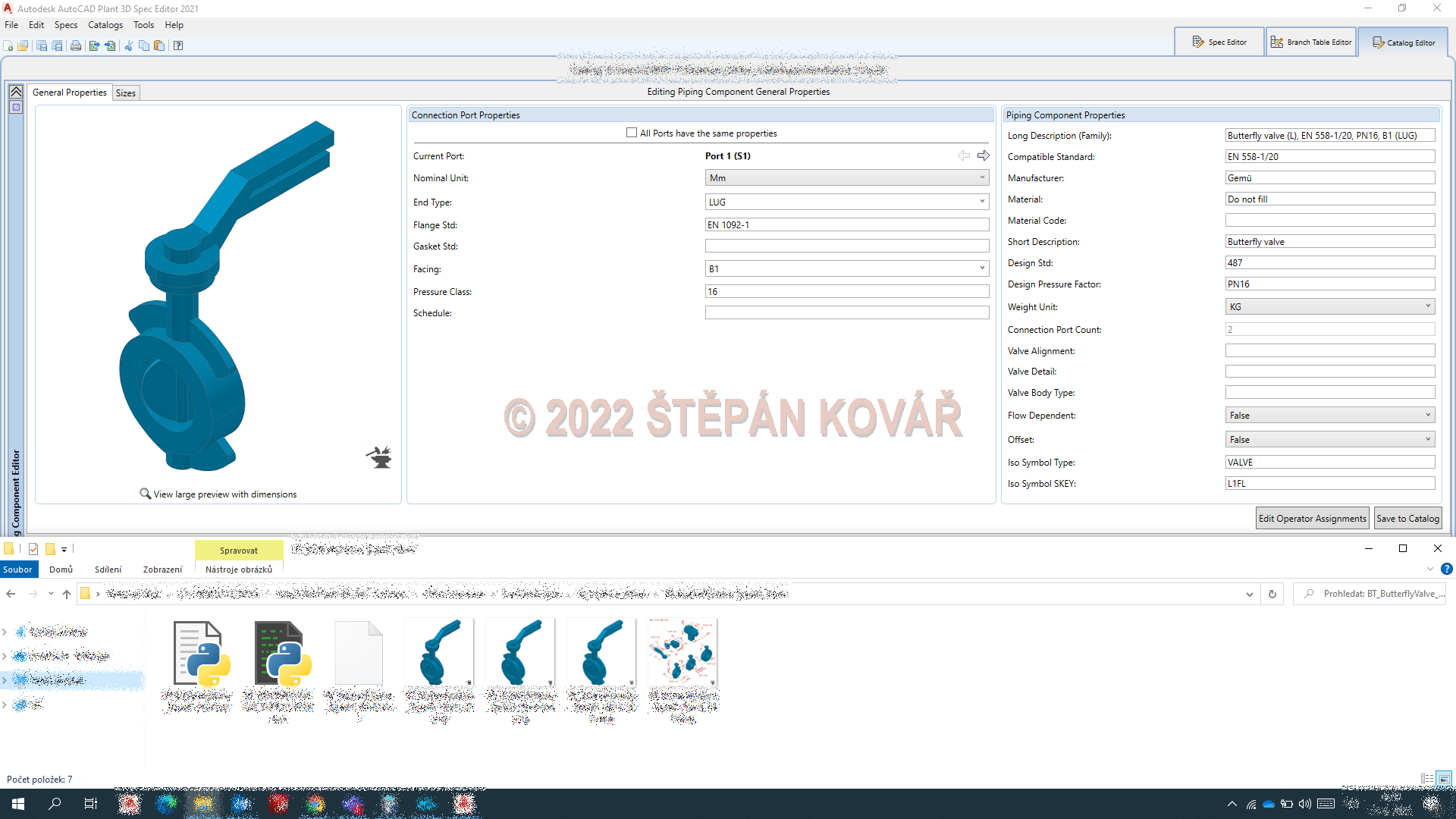This screenshot has height=819, width=1456.
Task: Click the File Explorer search box
Action: [1370, 594]
